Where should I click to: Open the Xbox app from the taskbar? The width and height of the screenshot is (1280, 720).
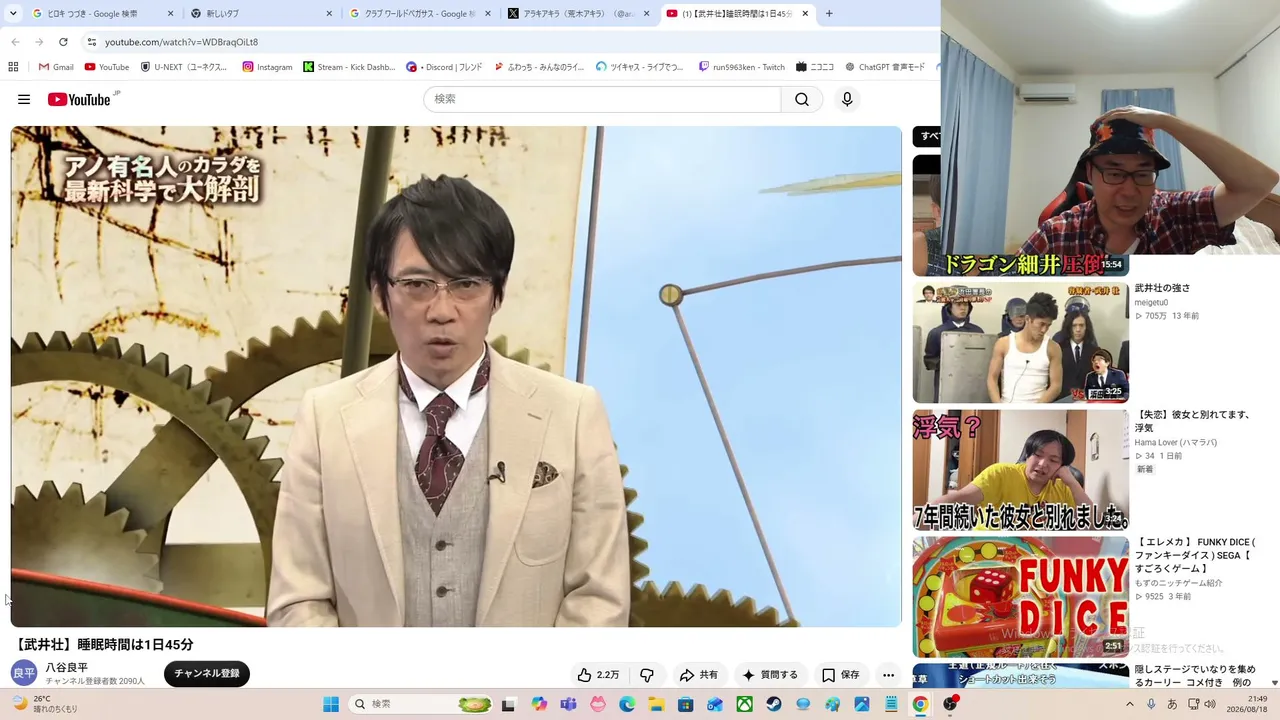click(x=744, y=704)
